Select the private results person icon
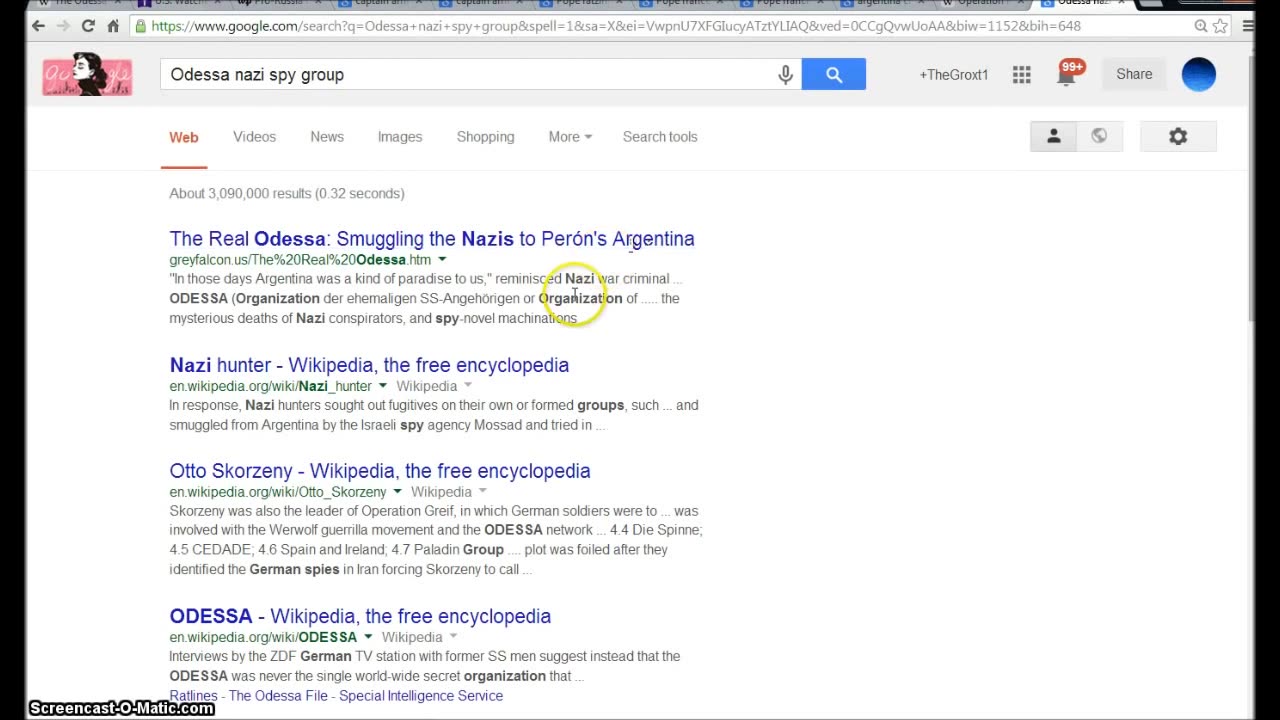Image resolution: width=1280 pixels, height=720 pixels. click(1053, 137)
